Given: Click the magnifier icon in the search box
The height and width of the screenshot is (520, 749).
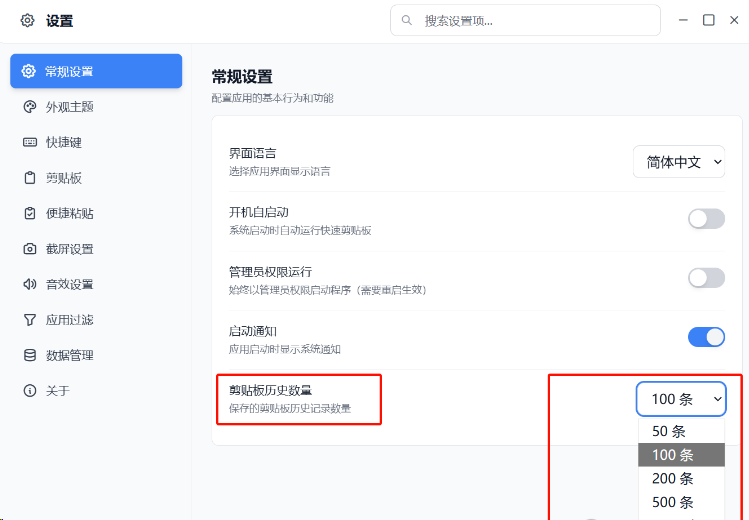Looking at the screenshot, I should pyautogui.click(x=407, y=20).
